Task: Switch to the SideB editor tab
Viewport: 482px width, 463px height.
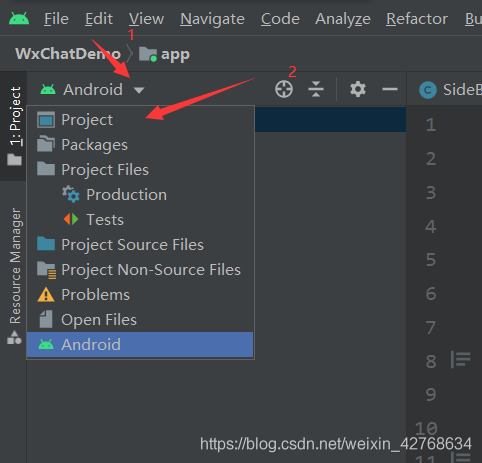Action: [450, 90]
